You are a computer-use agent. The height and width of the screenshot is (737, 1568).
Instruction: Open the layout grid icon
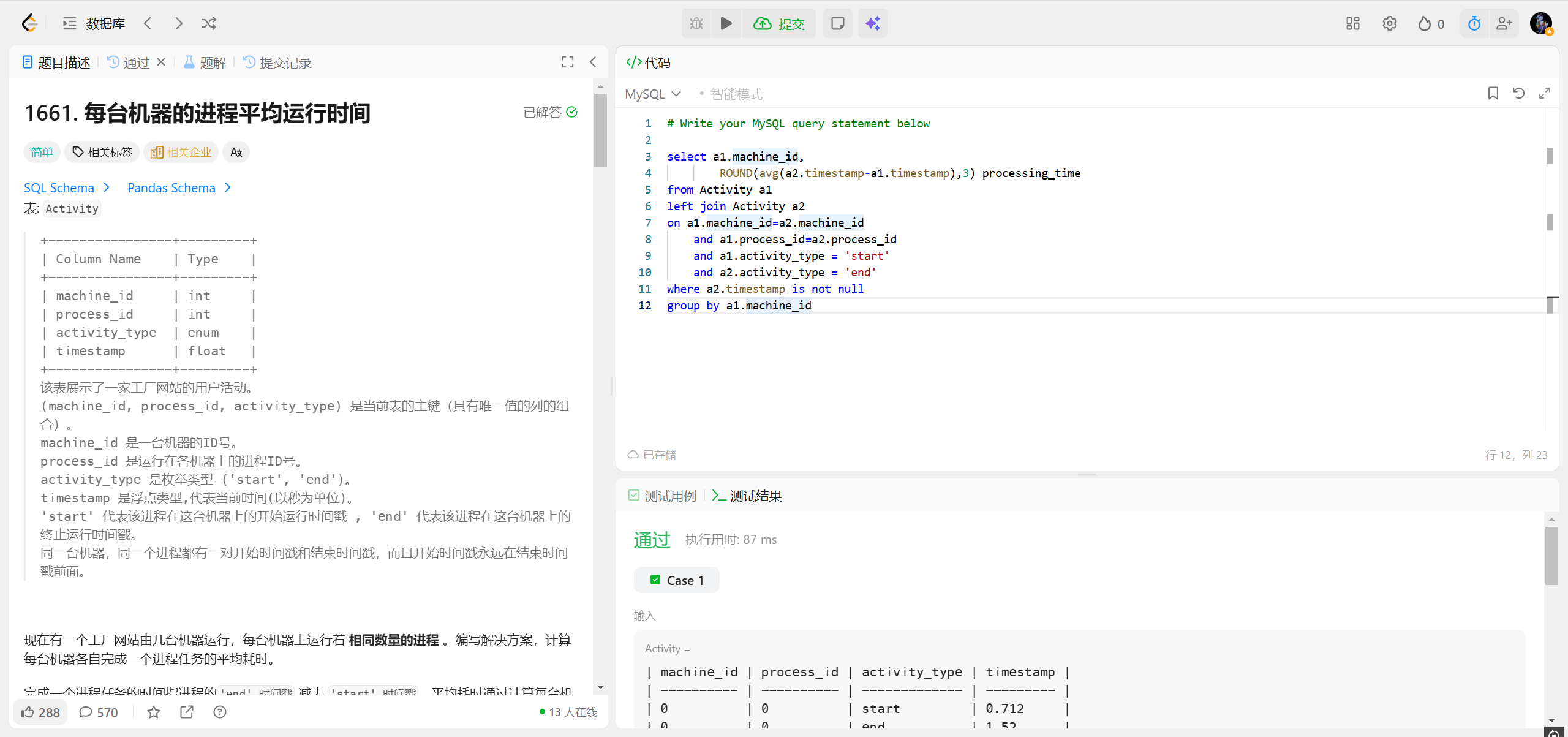coord(1352,23)
